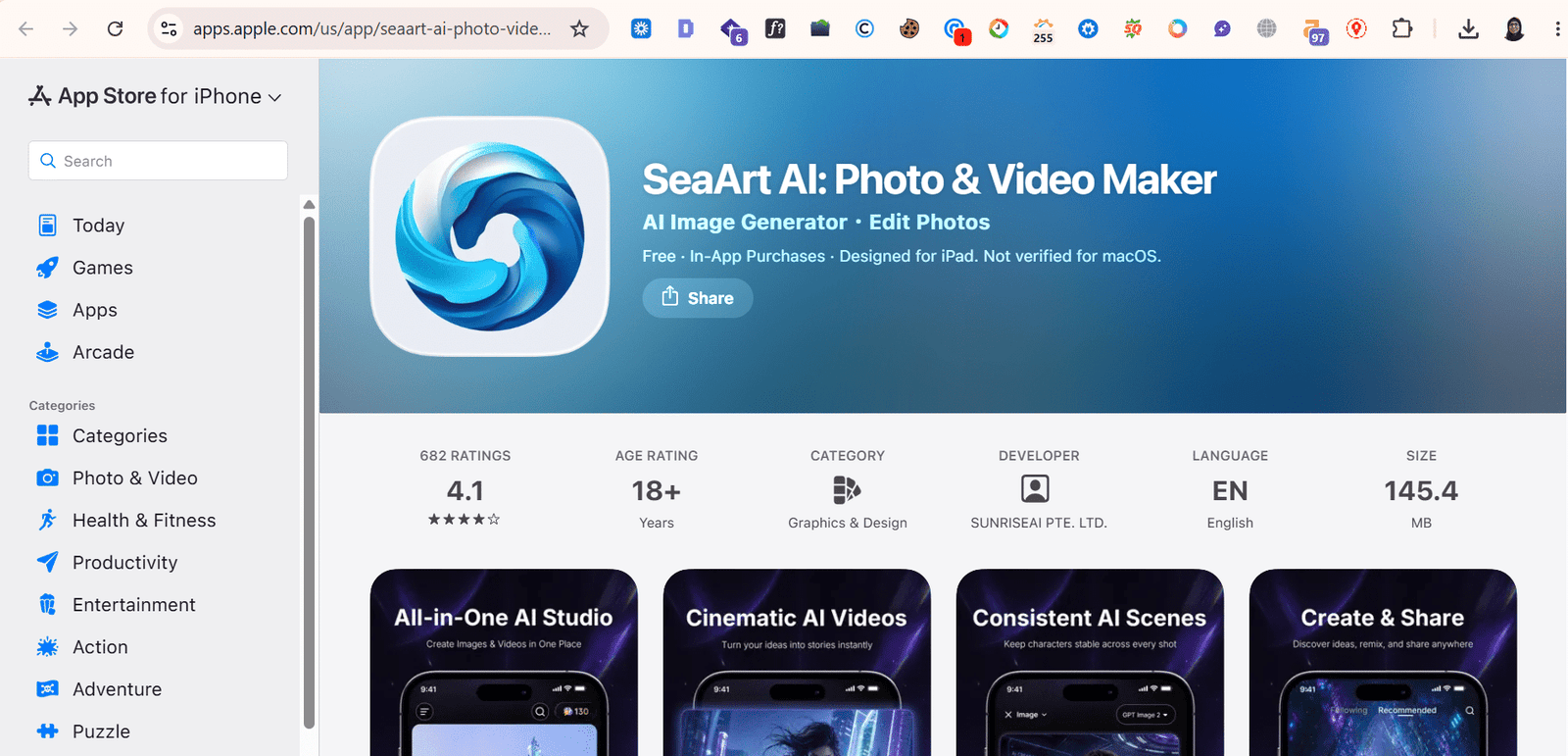Click the app title SeaArt AI heading

coord(929,179)
